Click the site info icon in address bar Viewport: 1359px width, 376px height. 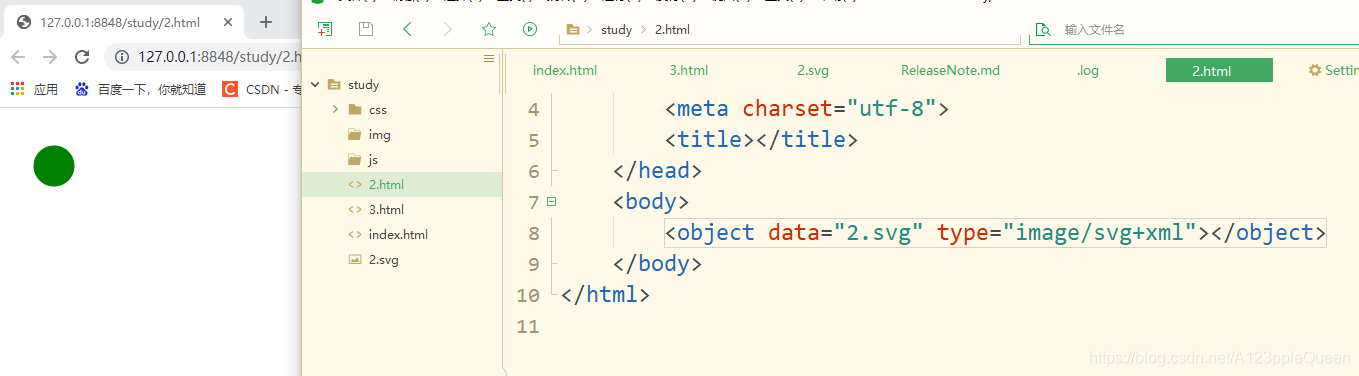tap(122, 57)
